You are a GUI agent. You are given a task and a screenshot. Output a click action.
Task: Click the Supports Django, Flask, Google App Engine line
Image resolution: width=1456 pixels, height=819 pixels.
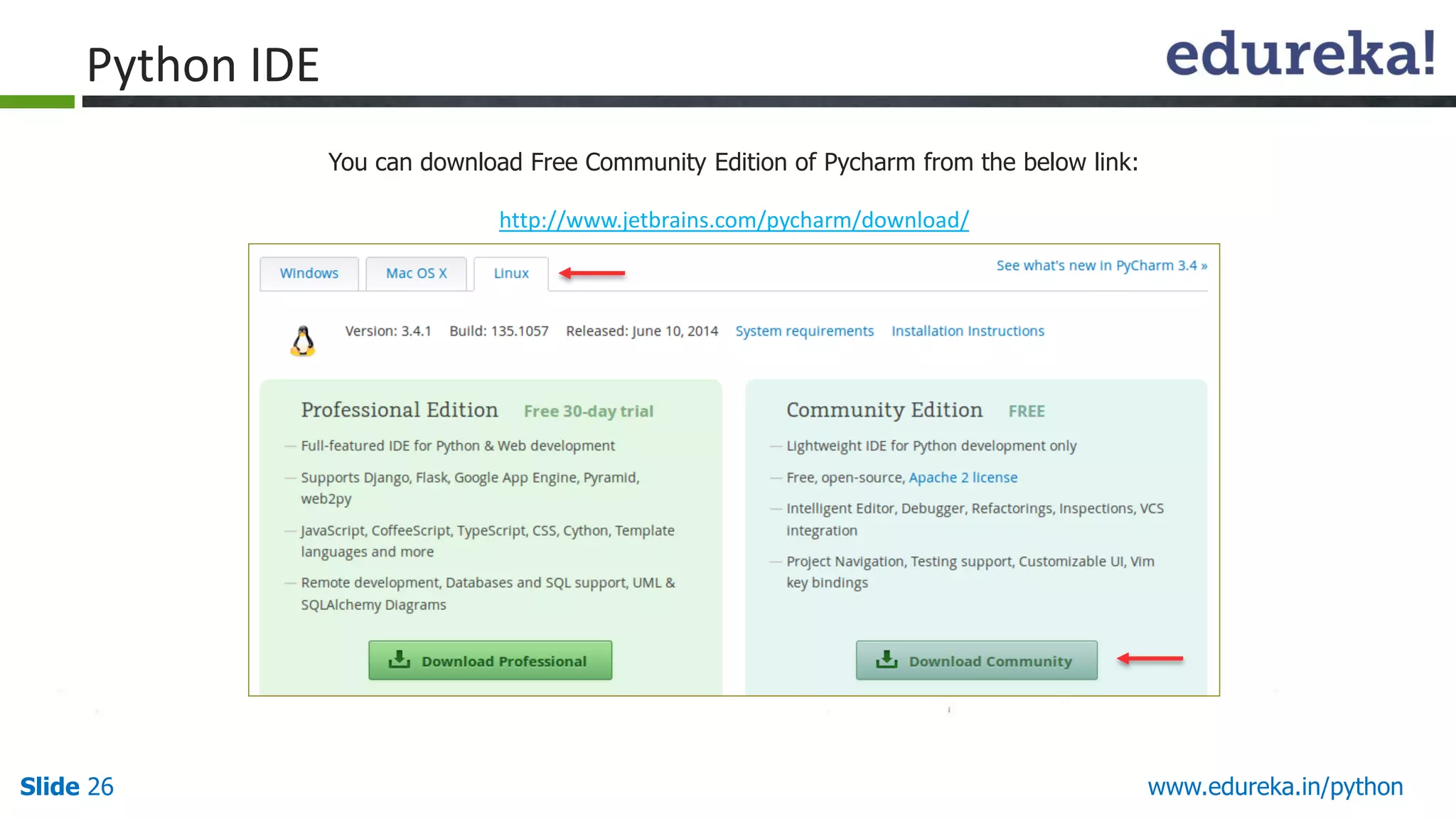tap(470, 488)
